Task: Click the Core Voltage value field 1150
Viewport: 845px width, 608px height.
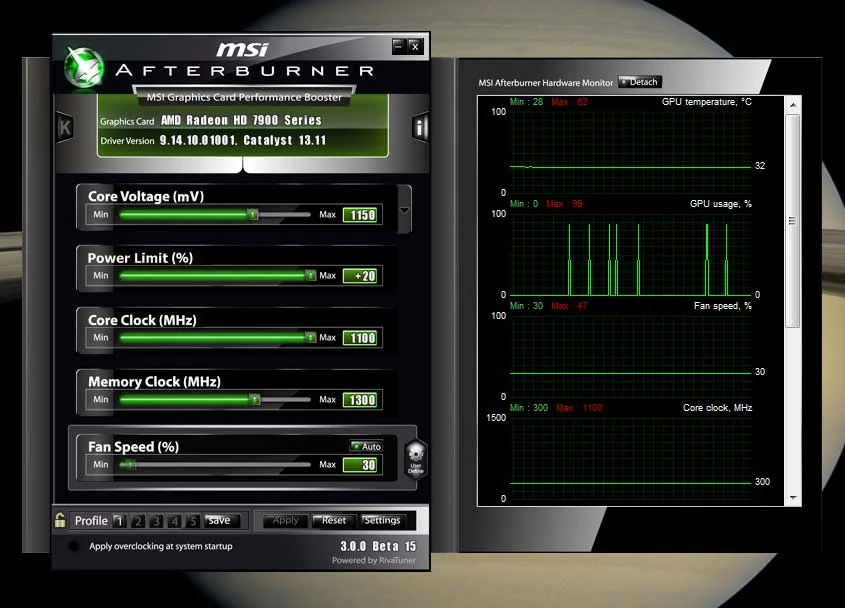Action: pyautogui.click(x=361, y=215)
